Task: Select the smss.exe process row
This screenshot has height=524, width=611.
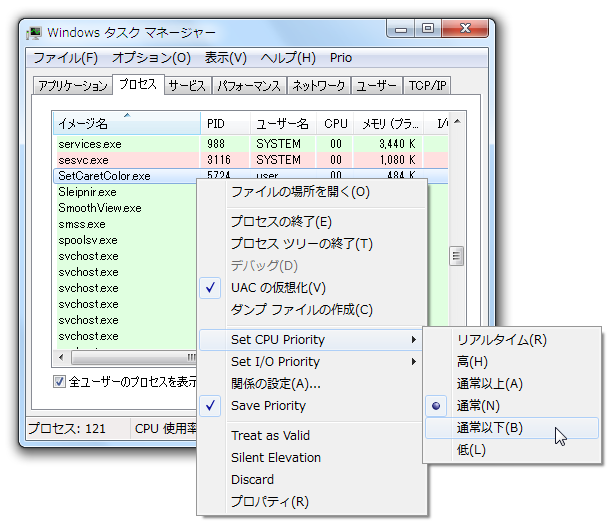Action: tap(125, 224)
